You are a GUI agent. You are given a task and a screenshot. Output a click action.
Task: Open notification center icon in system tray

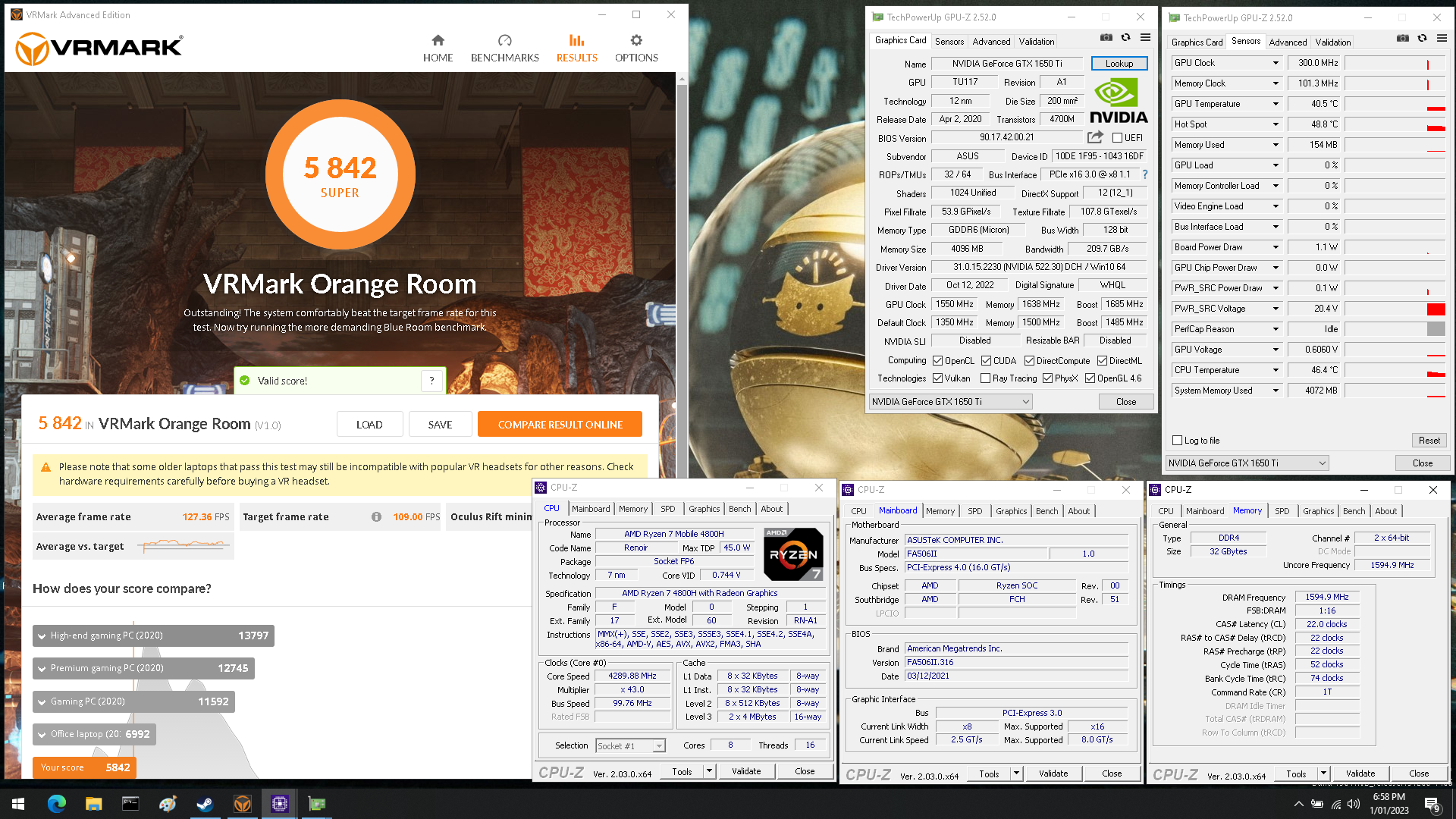tap(1432, 805)
